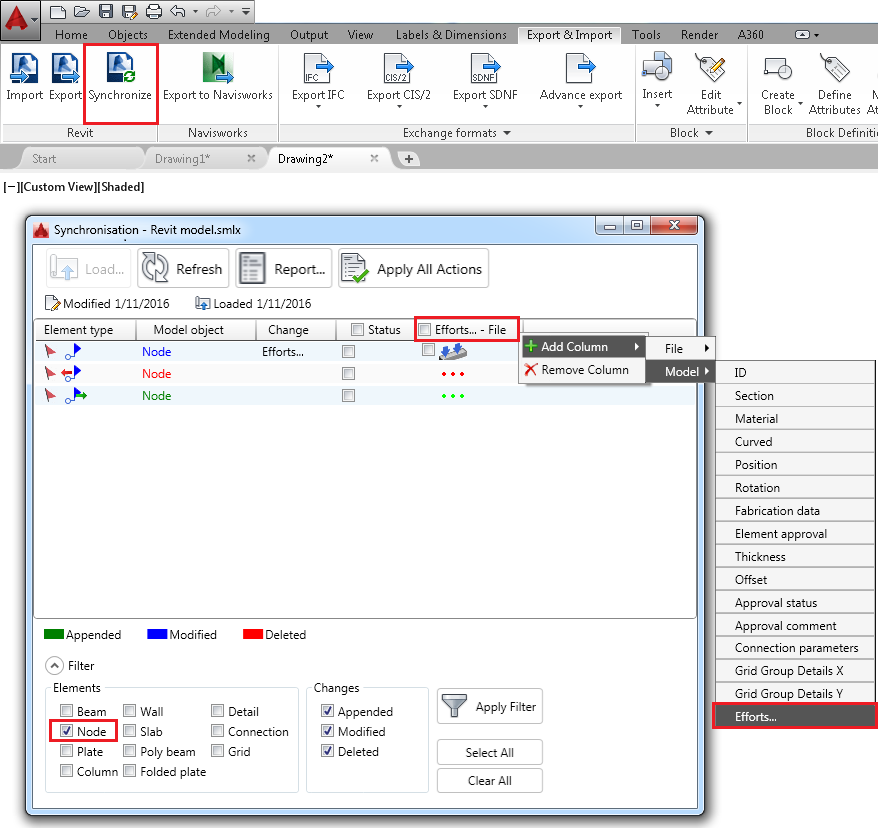Select Efforts... in the Model submenu
This screenshot has height=828, width=878.
(x=795, y=717)
